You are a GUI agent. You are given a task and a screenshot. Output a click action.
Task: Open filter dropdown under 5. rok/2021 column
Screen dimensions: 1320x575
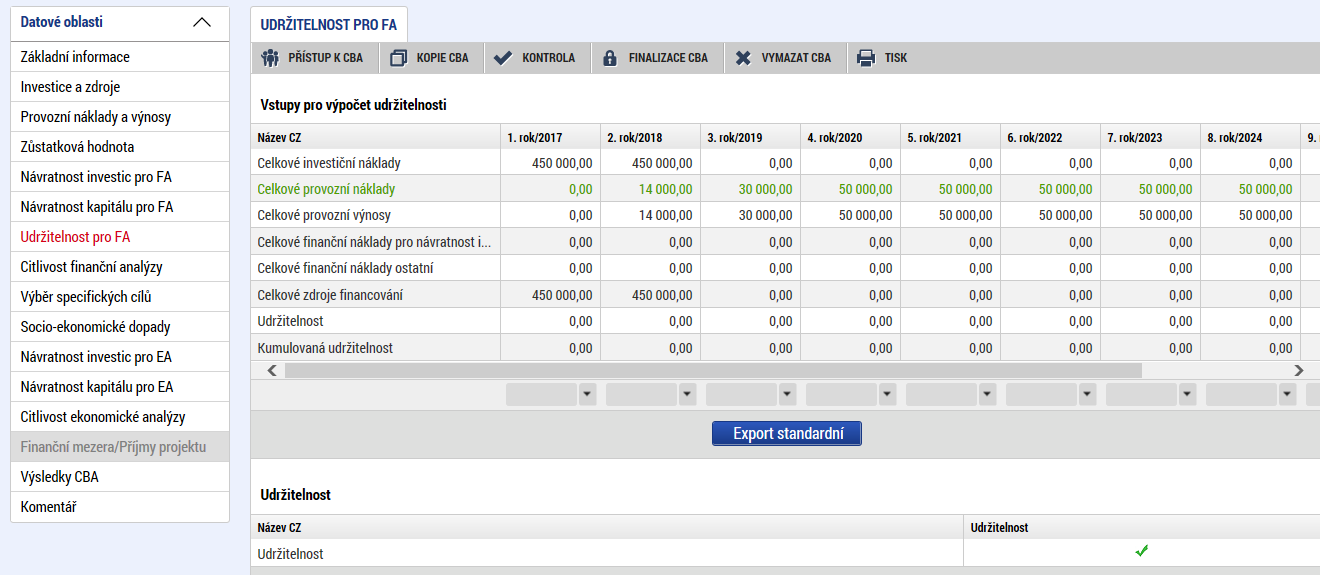point(988,395)
